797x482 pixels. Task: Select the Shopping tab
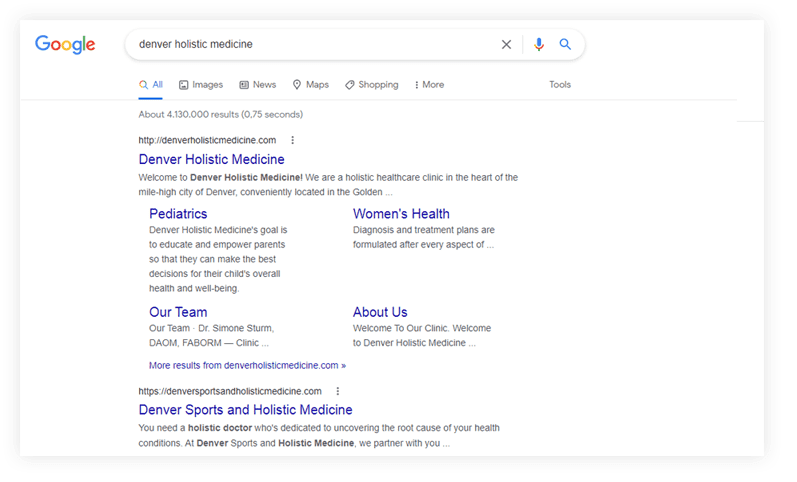372,85
